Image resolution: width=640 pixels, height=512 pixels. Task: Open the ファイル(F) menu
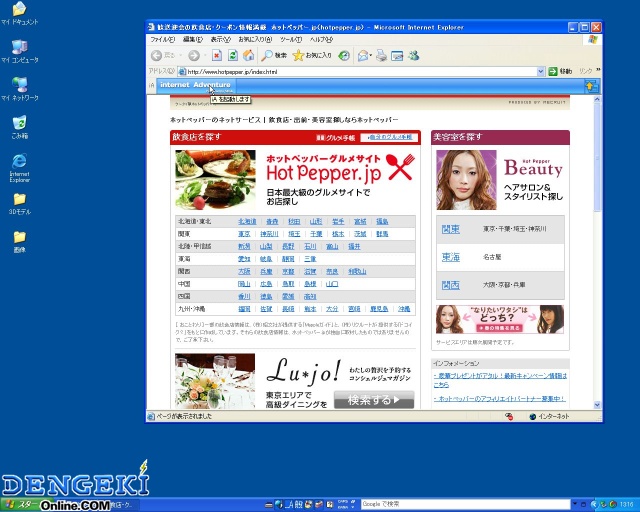[162, 40]
